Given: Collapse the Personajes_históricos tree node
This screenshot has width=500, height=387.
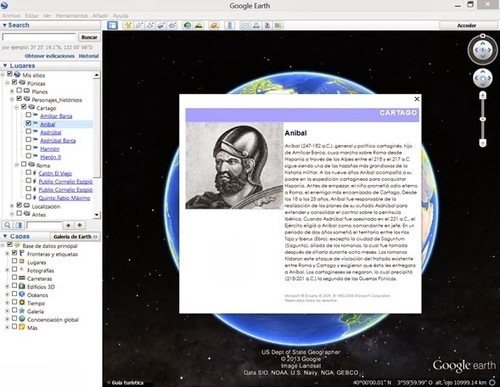Looking at the screenshot, I should click(x=12, y=99).
